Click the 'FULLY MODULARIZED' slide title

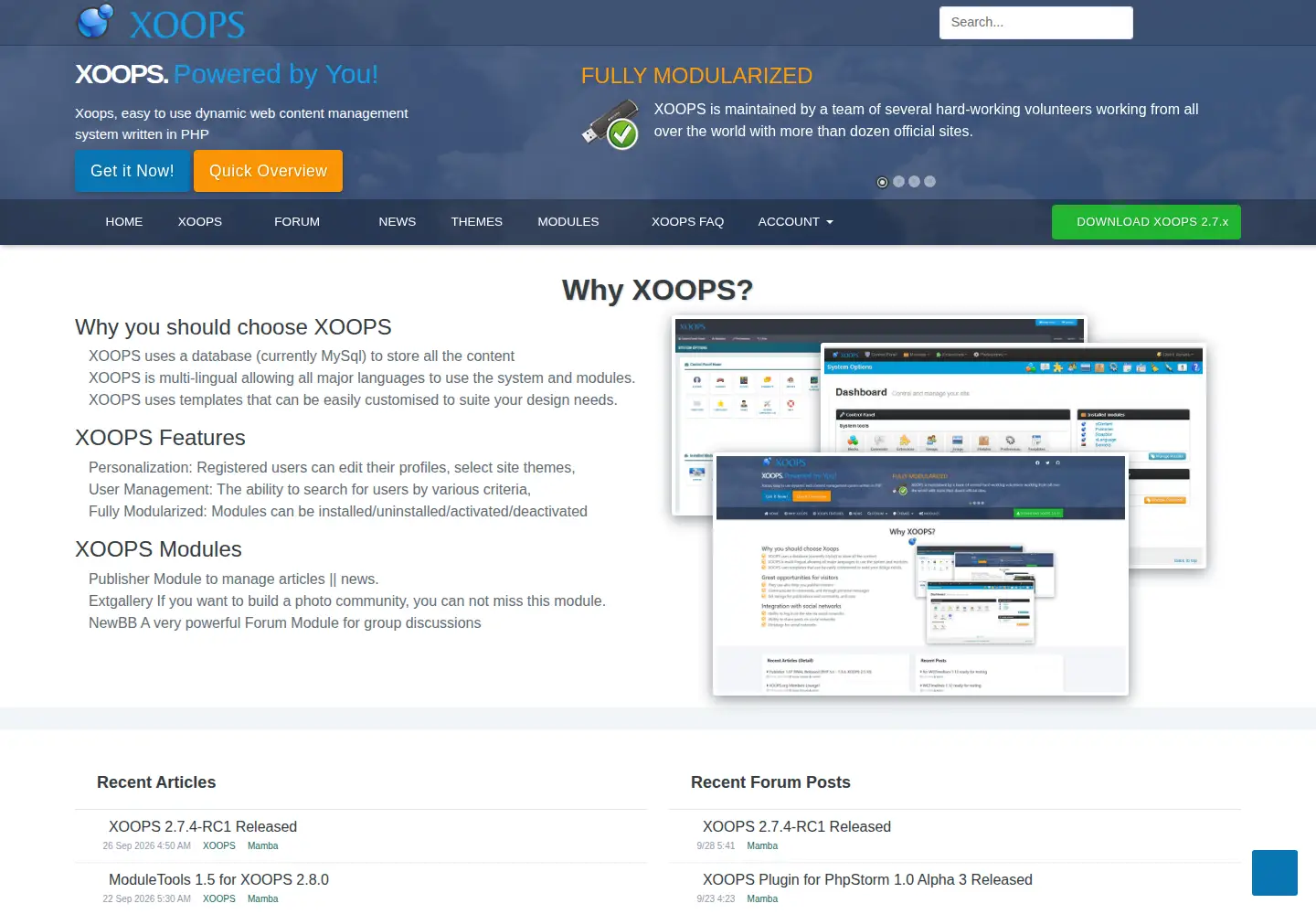pyautogui.click(x=696, y=75)
